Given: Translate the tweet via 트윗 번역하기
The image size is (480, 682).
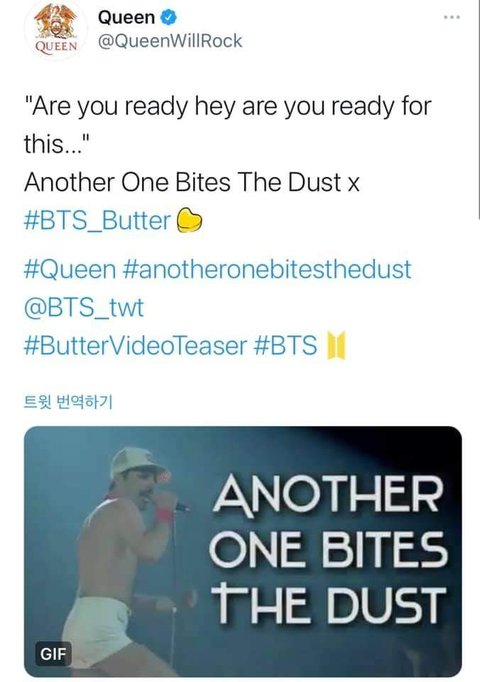Looking at the screenshot, I should click(68, 401).
